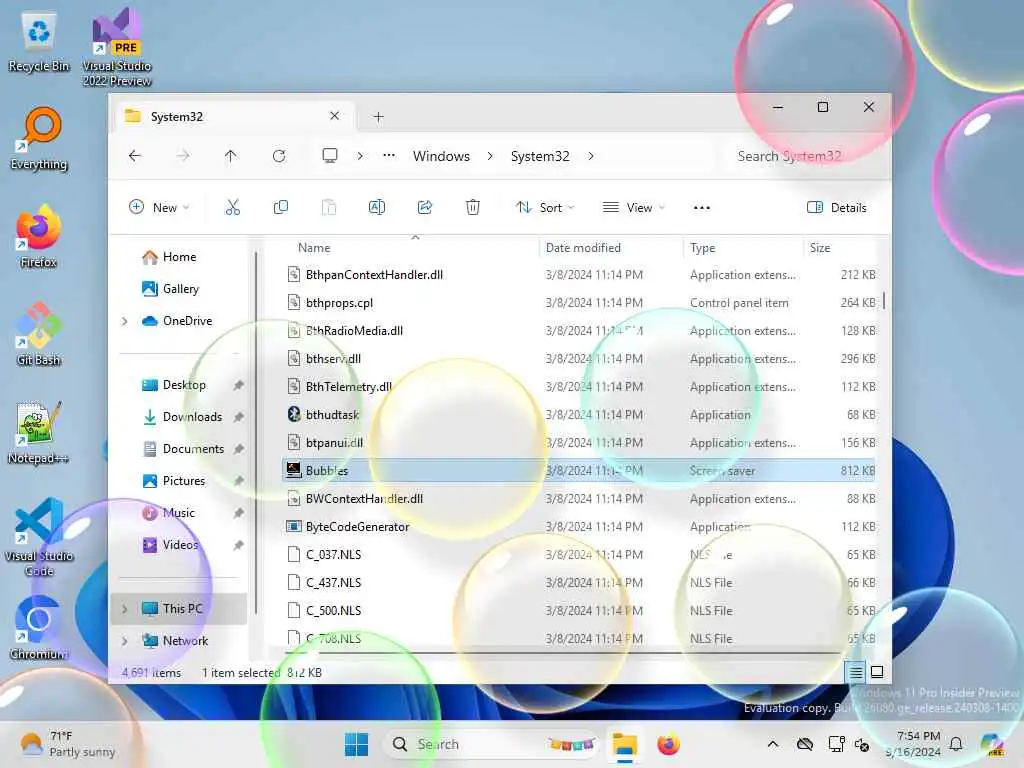Open Recycle Bin desktop icon
Screen dimensions: 1024x768
coord(39,42)
